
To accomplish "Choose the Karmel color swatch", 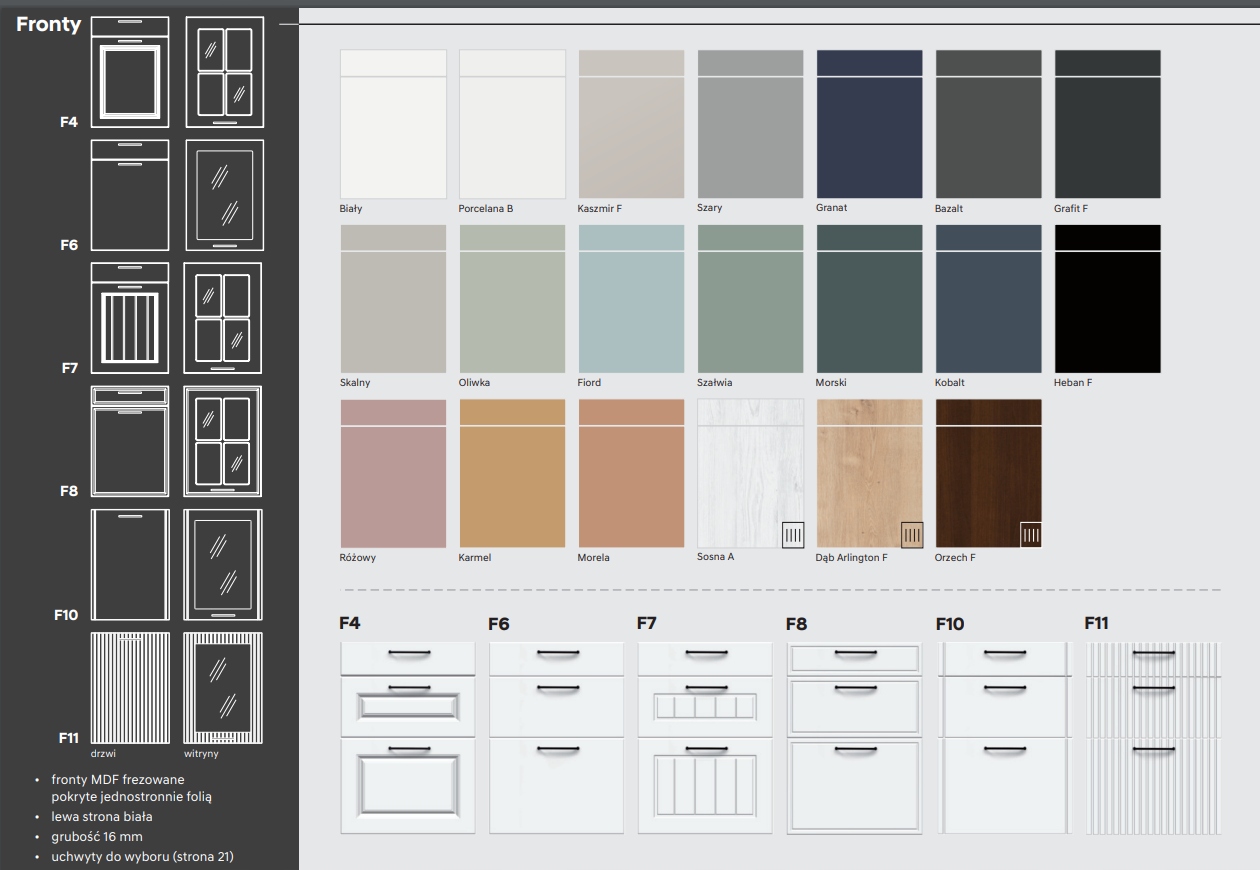I will (x=512, y=473).
